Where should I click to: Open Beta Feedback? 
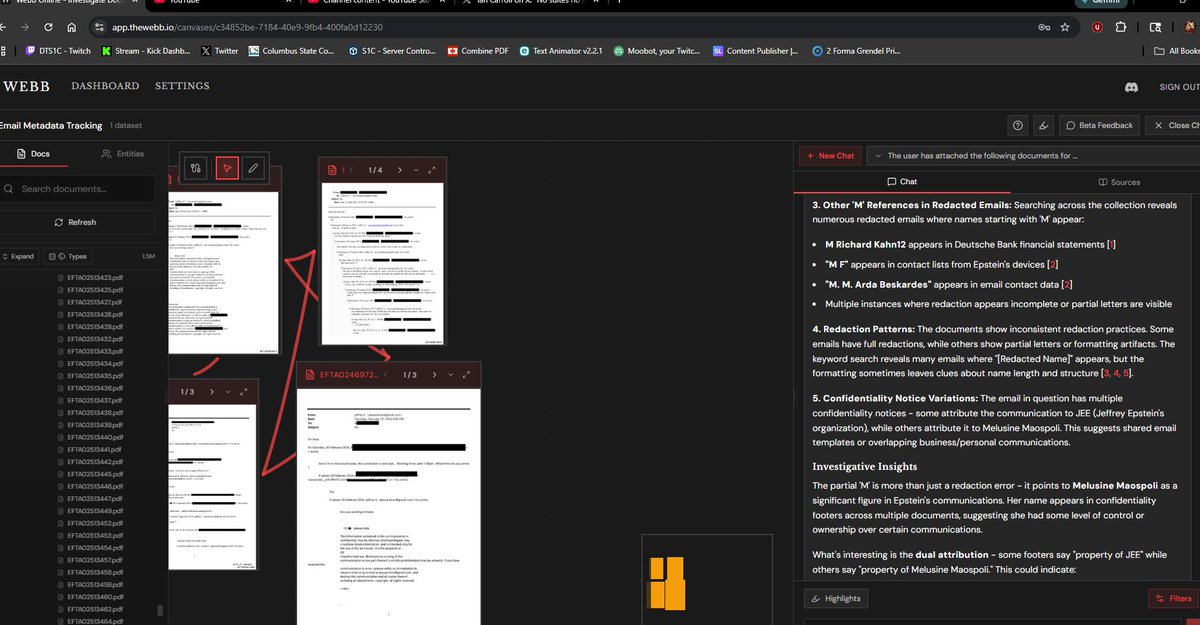[x=1099, y=125]
